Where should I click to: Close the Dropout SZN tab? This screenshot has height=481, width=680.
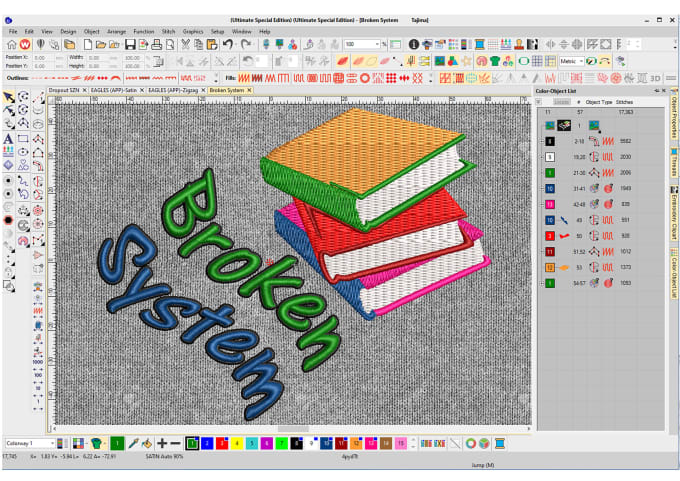[84, 90]
